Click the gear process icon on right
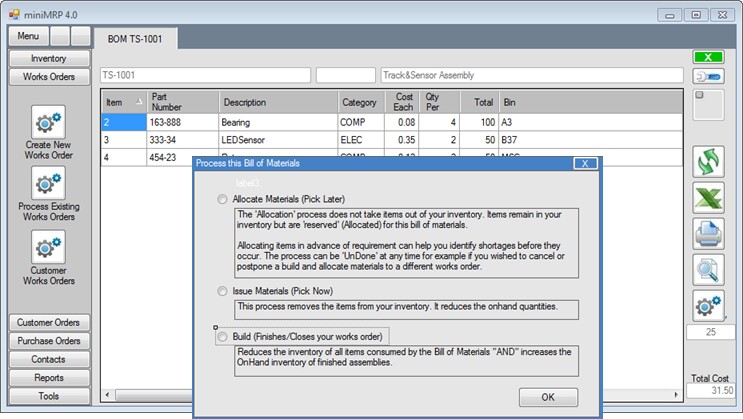 click(709, 304)
